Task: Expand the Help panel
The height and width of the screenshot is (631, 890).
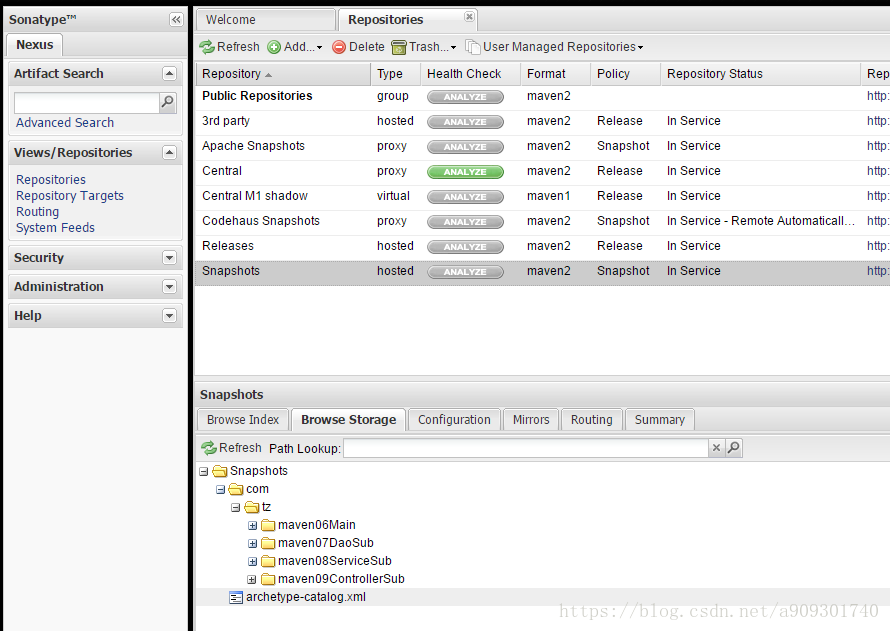Action: pos(169,316)
